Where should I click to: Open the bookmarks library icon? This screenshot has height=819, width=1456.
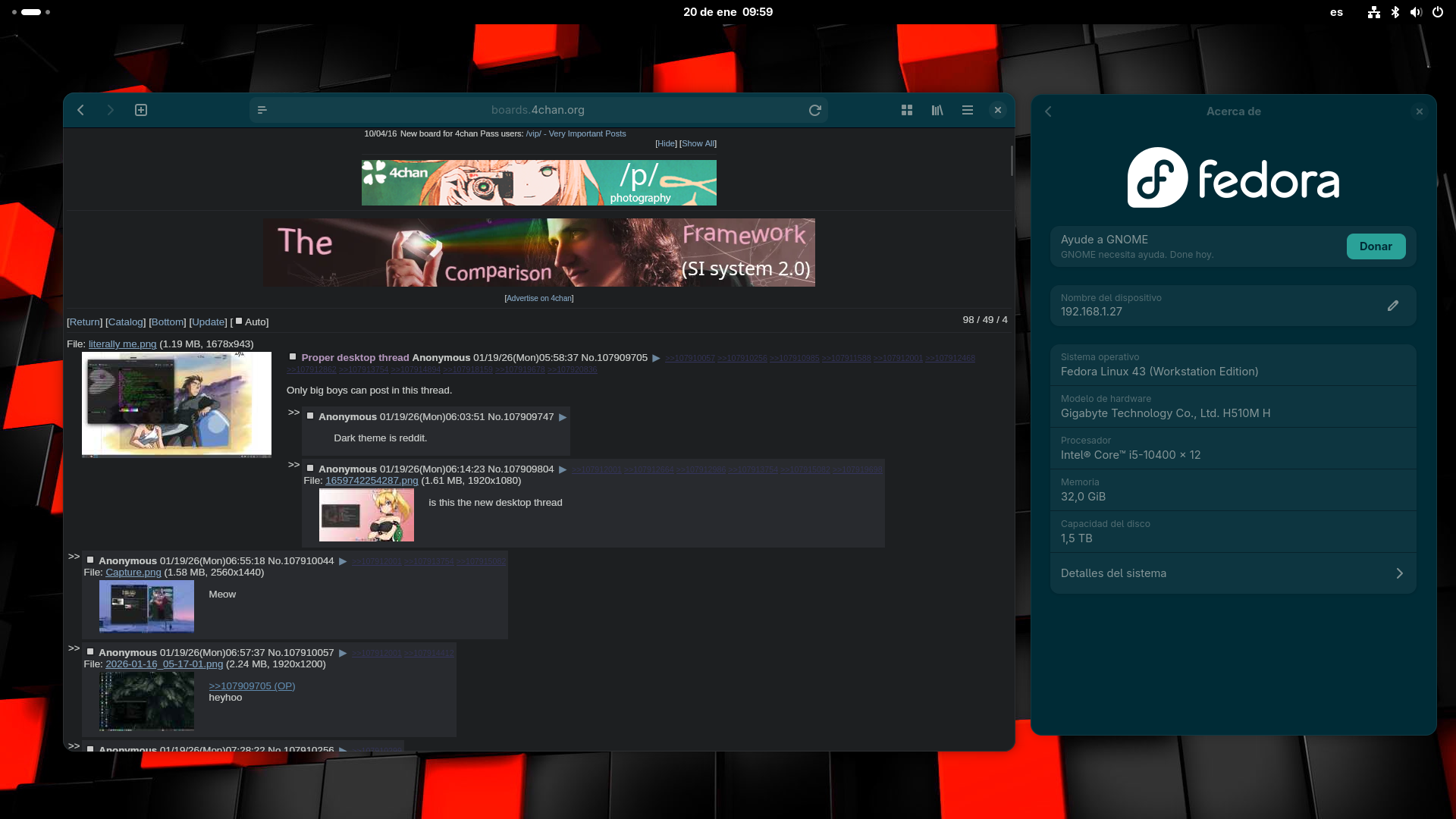pyautogui.click(x=937, y=110)
